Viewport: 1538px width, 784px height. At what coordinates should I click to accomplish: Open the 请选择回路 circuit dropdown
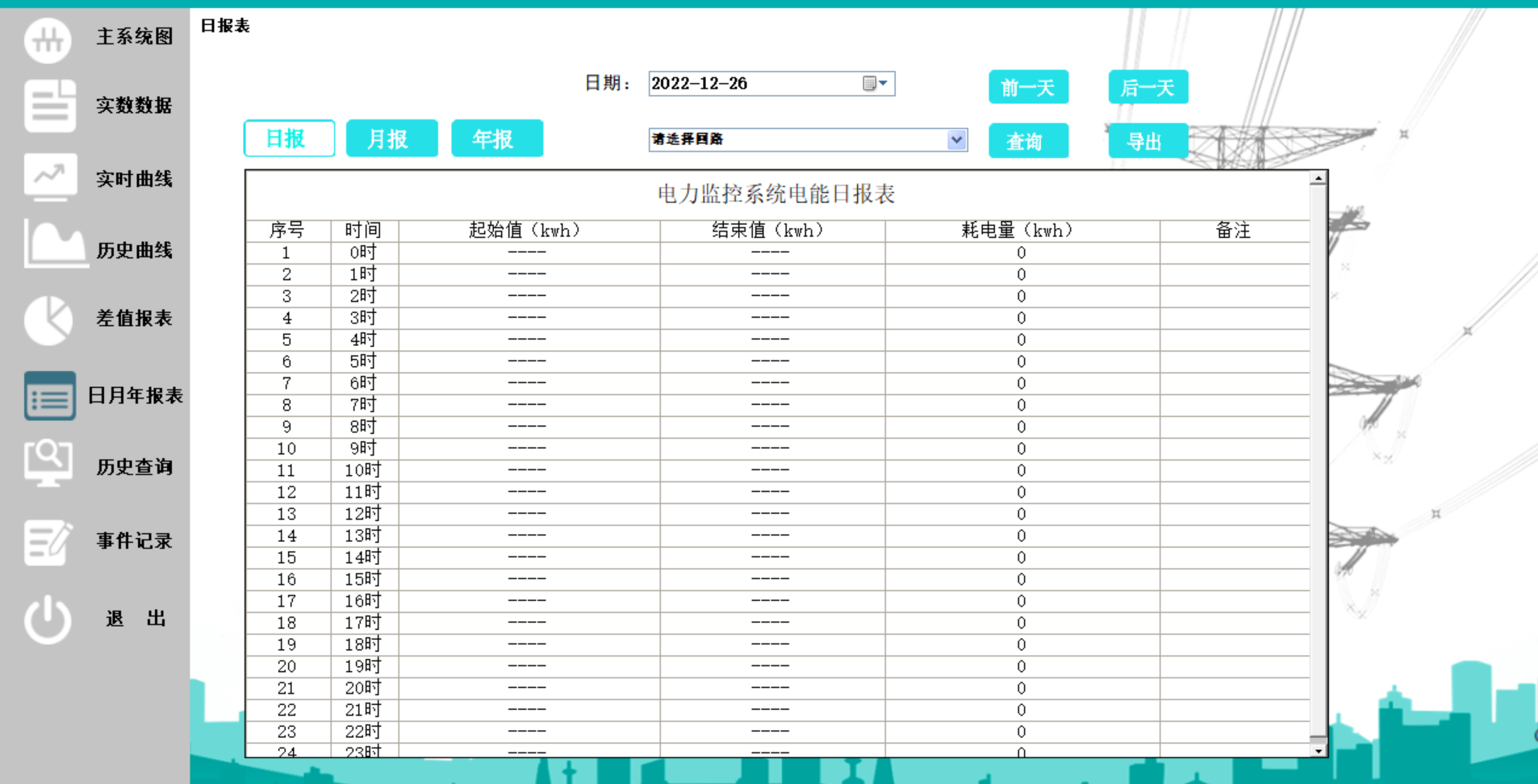956,140
